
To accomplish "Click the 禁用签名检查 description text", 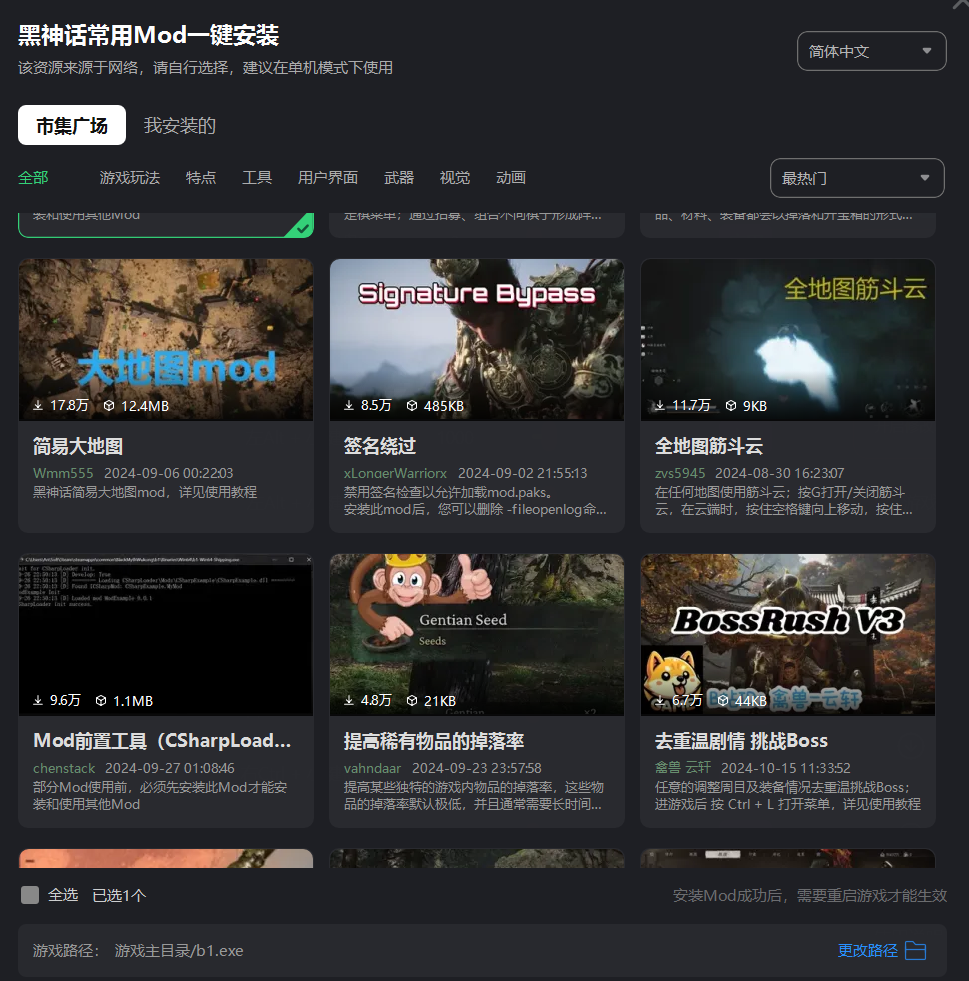I will pyautogui.click(x=475, y=501).
